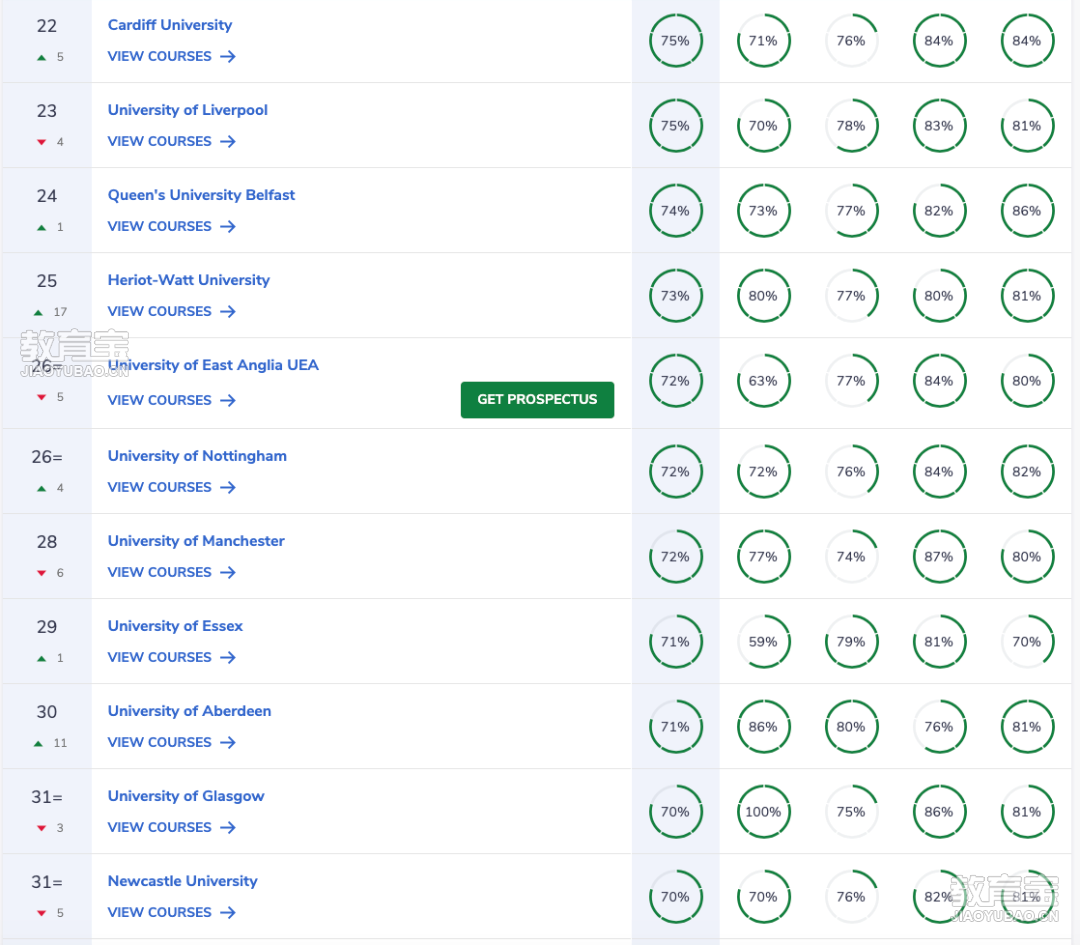Click the red down arrow under rank 23

pyautogui.click(x=41, y=143)
